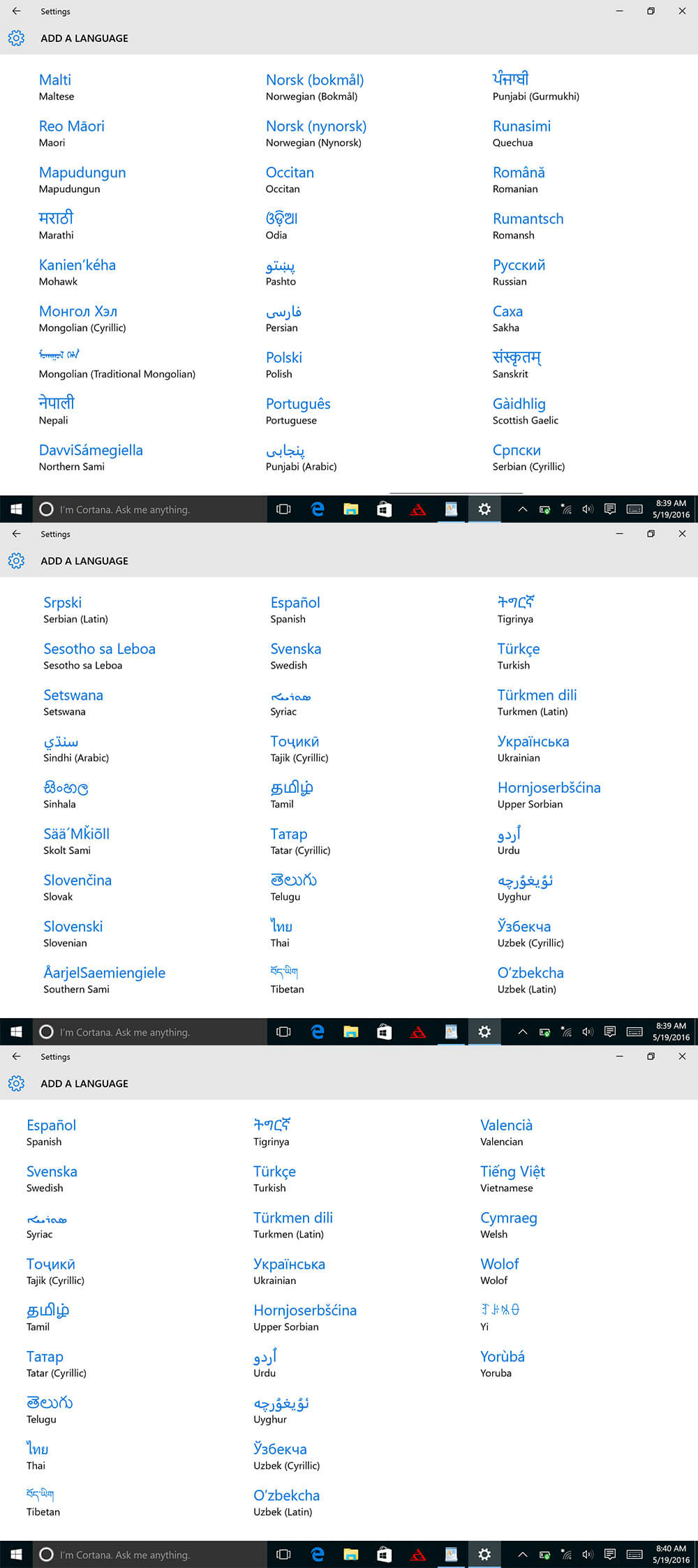
Task: Add the Română (Romanian) language
Action: (519, 179)
